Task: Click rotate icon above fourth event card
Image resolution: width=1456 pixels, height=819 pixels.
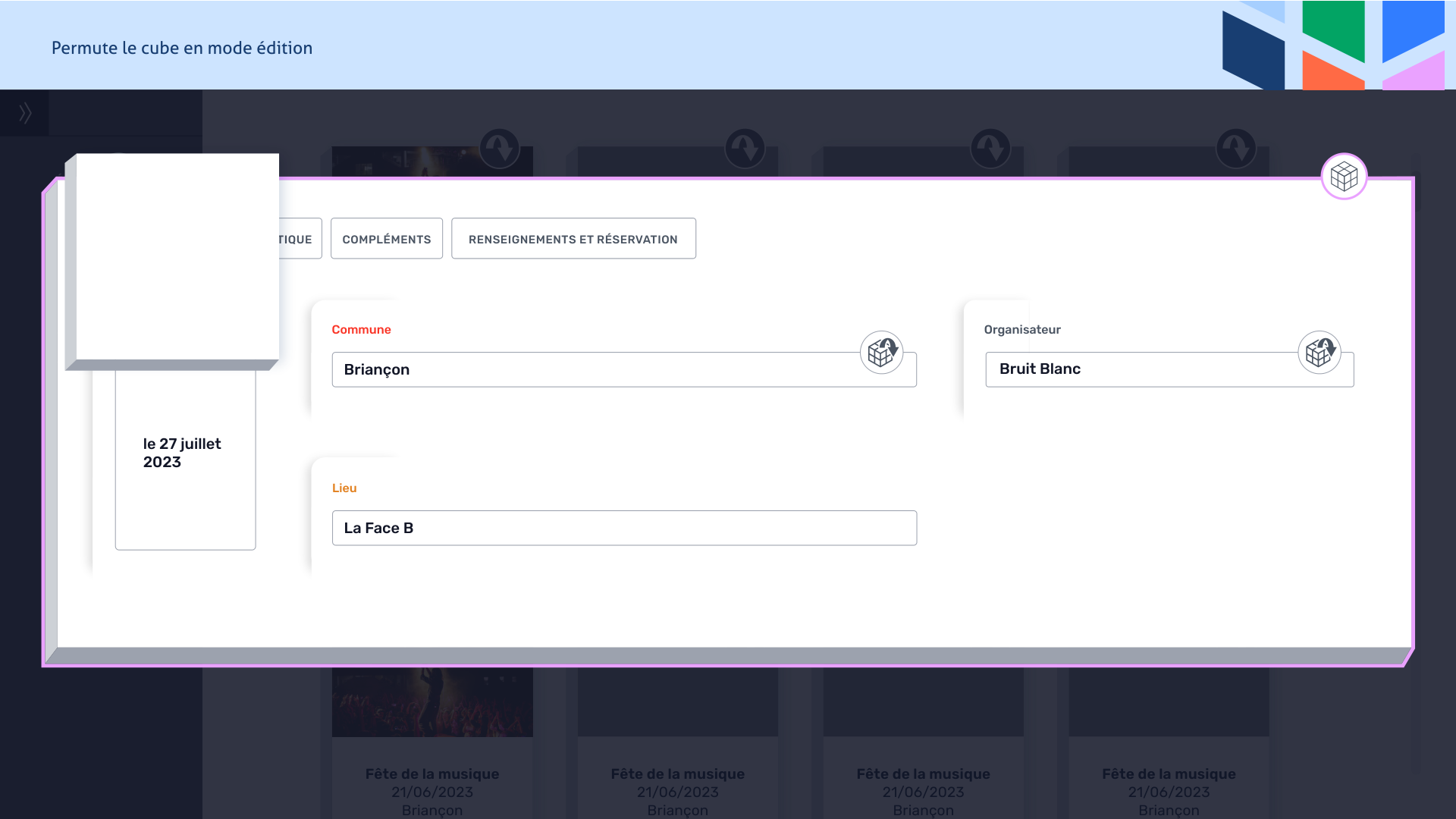Action: coord(1236,148)
